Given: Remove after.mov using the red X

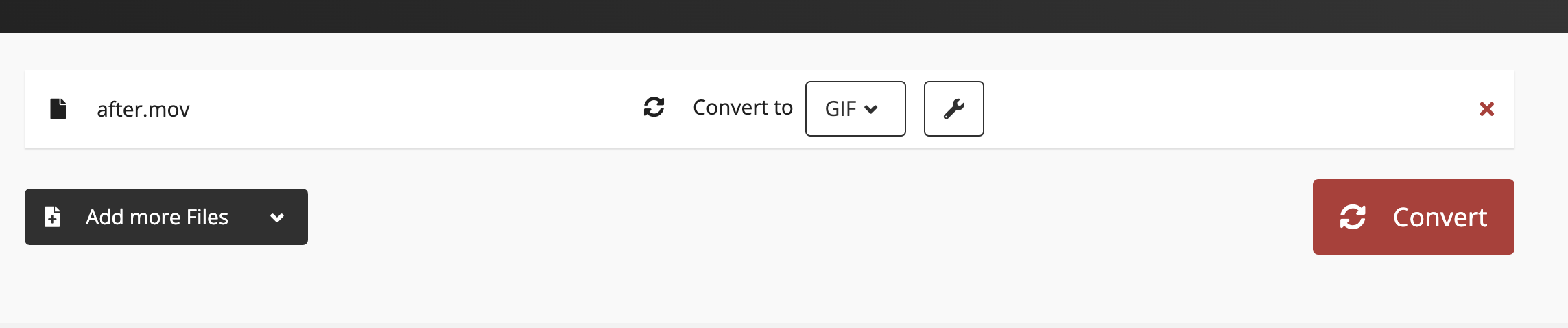Looking at the screenshot, I should point(1486,109).
